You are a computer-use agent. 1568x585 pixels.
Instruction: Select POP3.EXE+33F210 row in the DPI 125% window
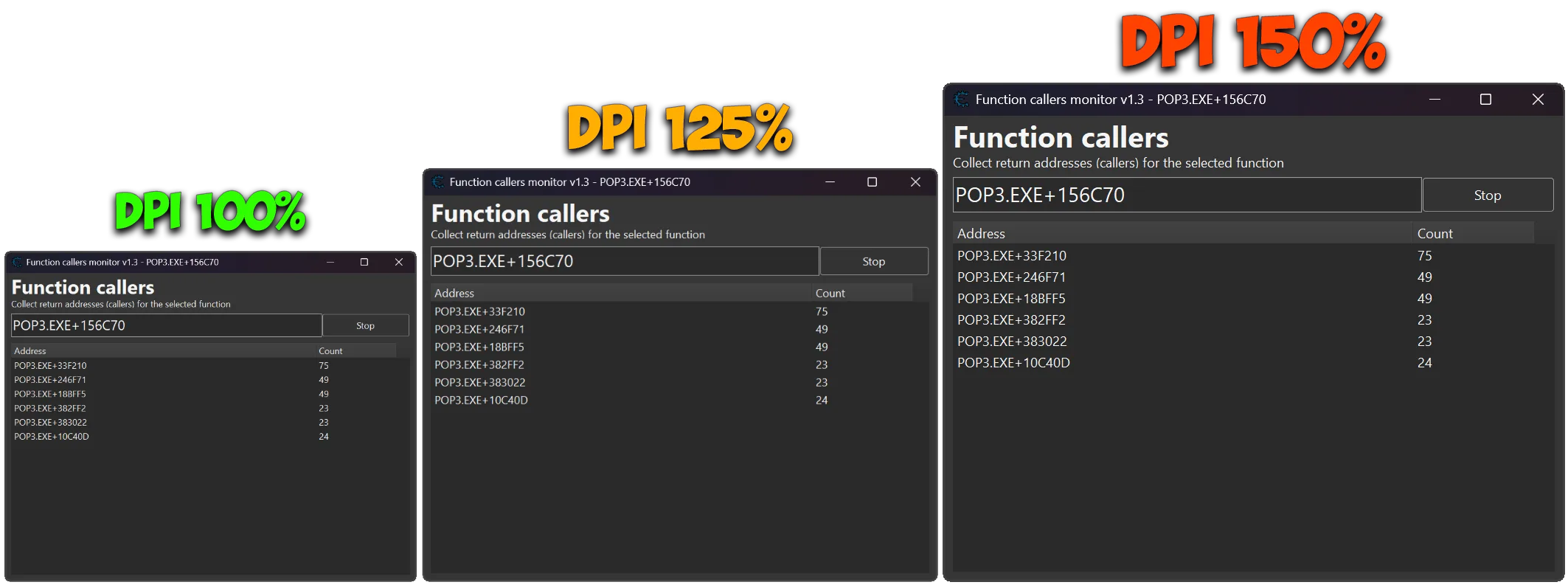(x=679, y=311)
